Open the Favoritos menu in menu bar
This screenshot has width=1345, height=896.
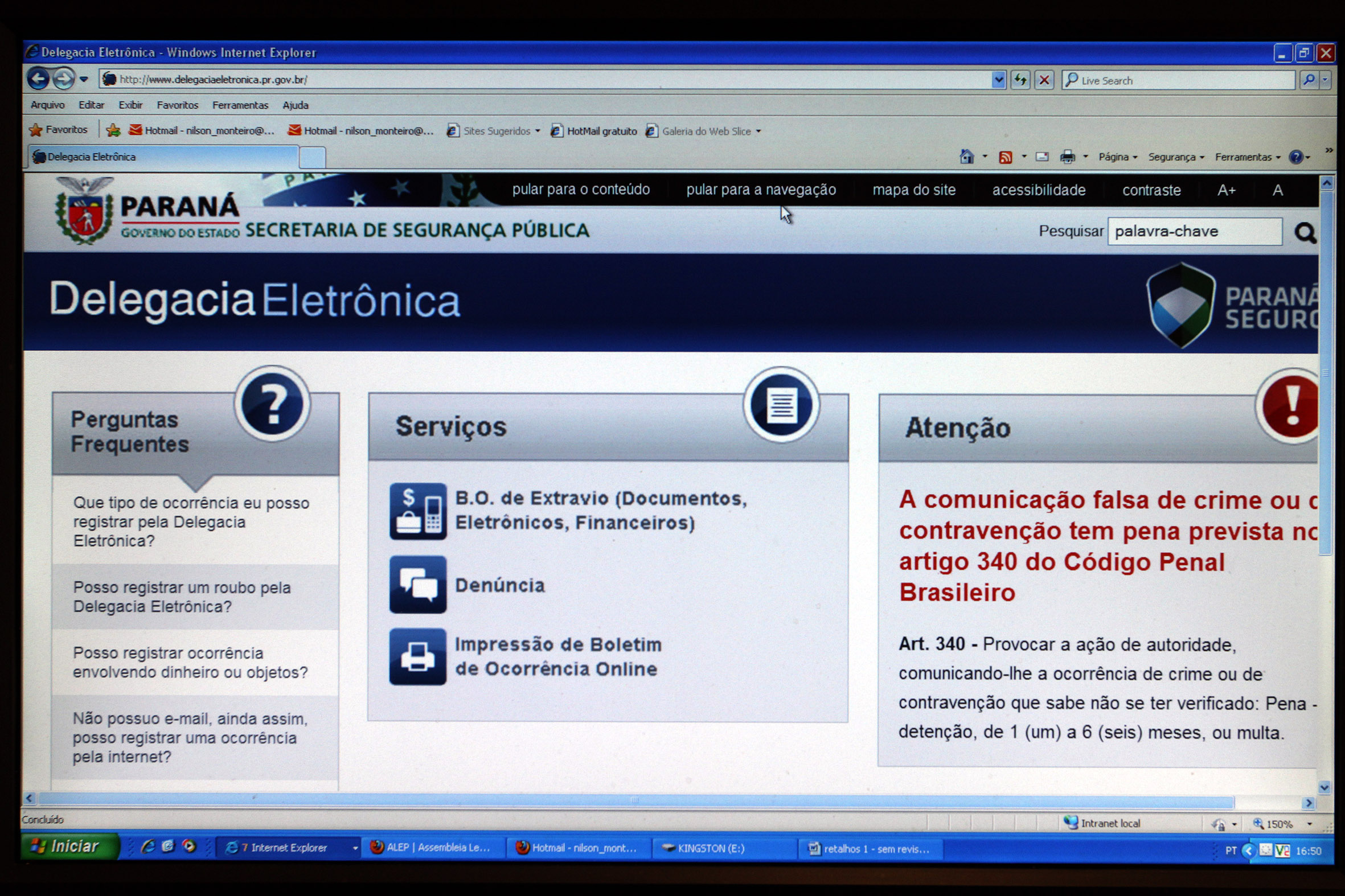tap(177, 105)
